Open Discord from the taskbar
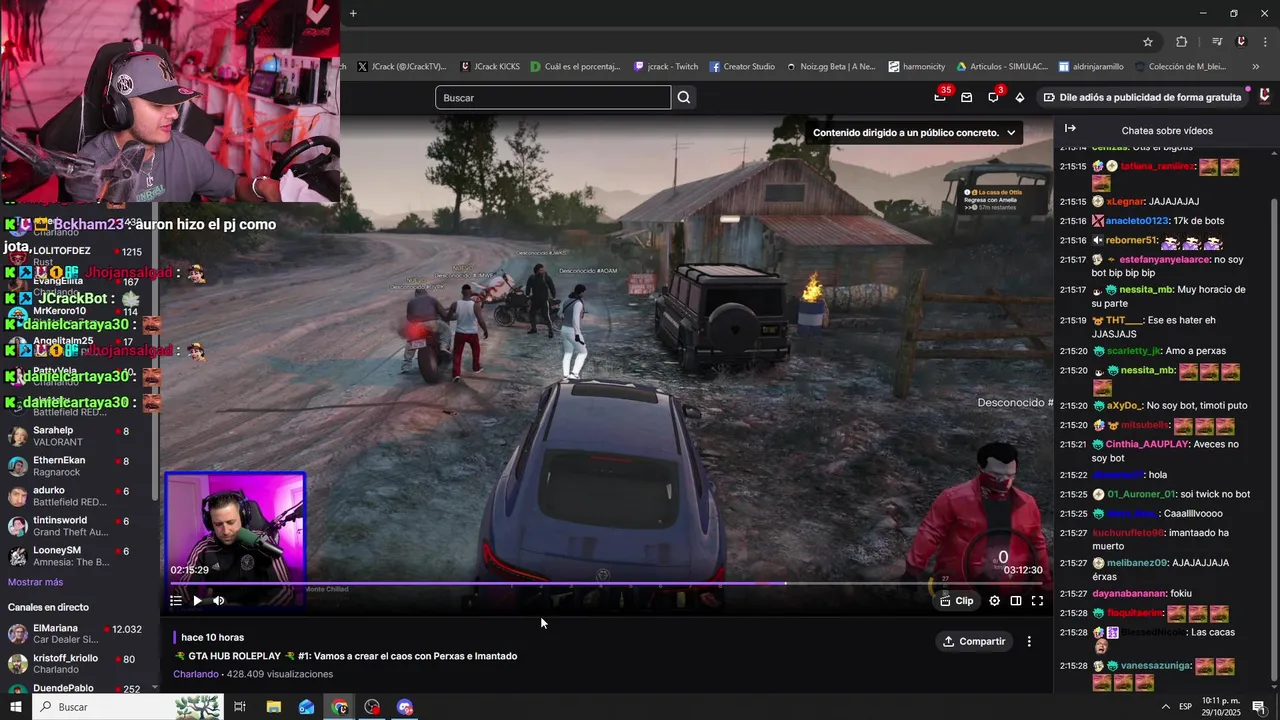Image resolution: width=1280 pixels, height=720 pixels. [x=405, y=707]
